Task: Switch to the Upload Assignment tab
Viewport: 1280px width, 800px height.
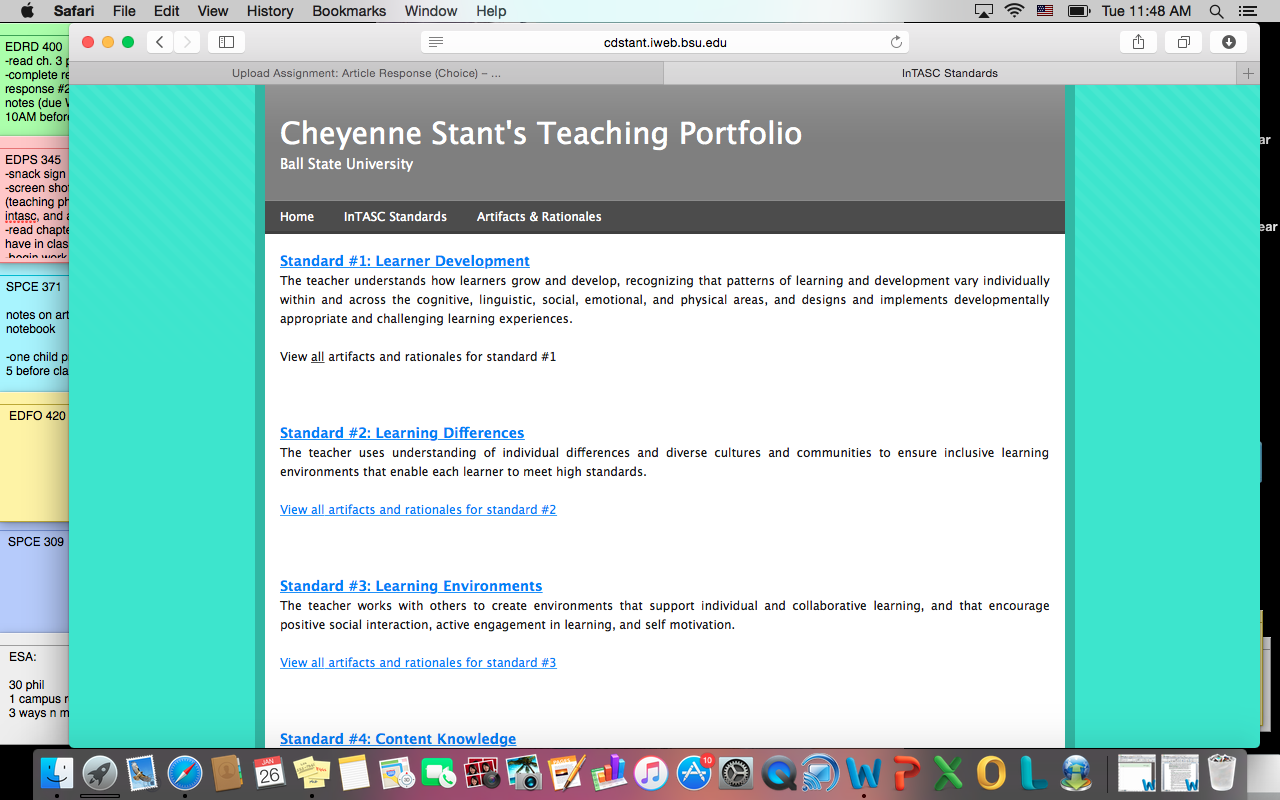Action: 366,73
